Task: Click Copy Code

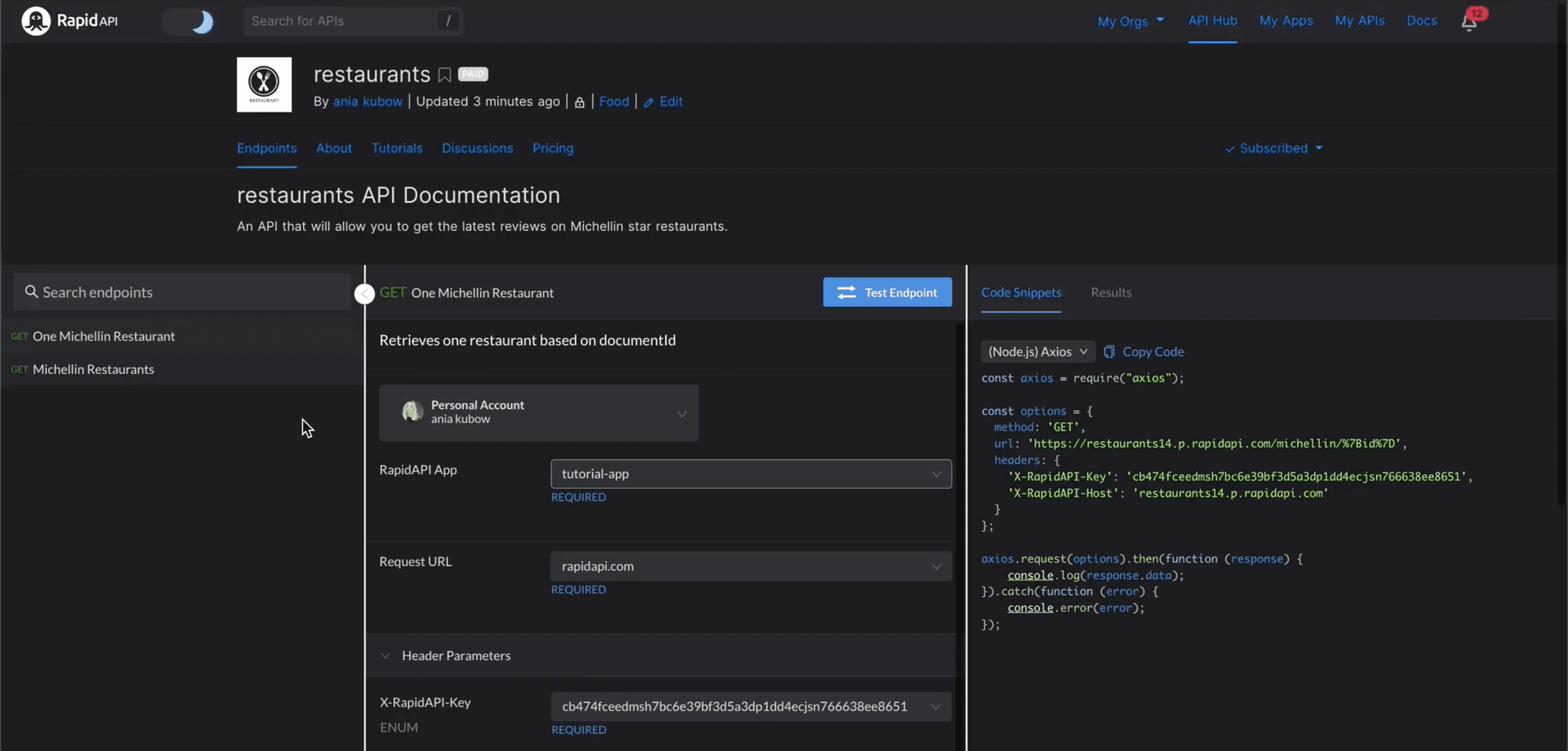Action: (x=1144, y=352)
